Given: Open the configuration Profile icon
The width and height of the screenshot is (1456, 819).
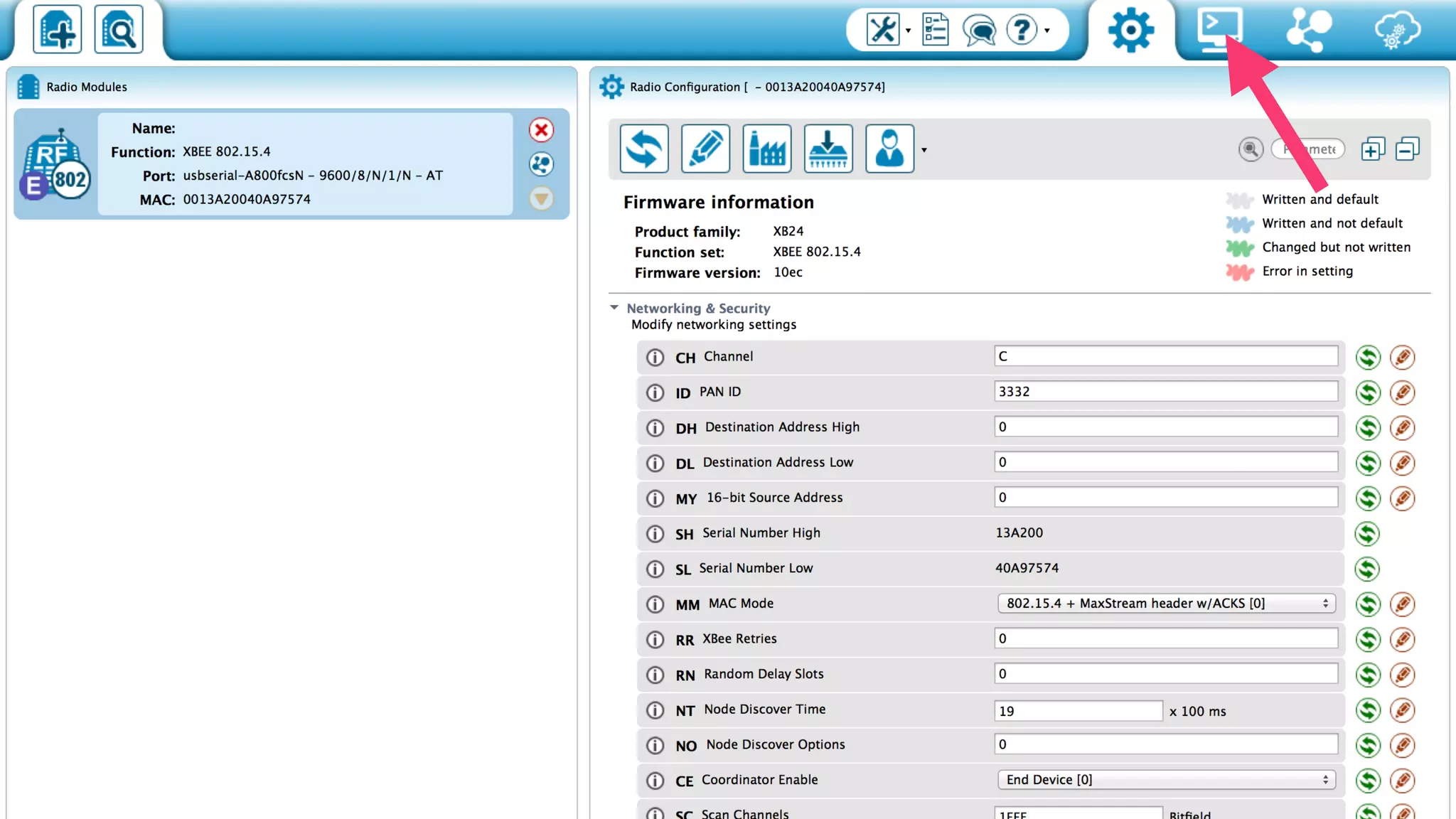Looking at the screenshot, I should tap(889, 149).
